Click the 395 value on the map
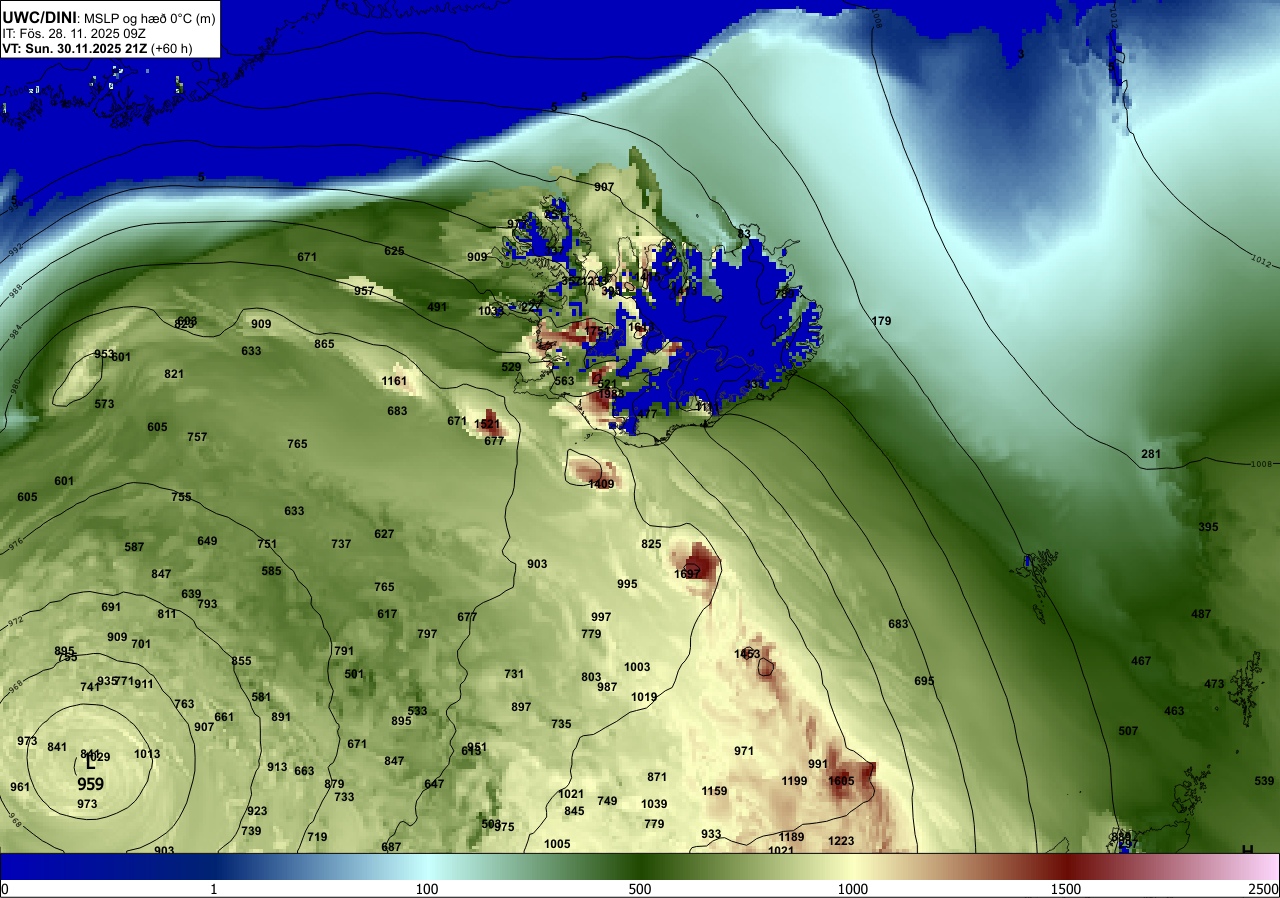 1208,527
